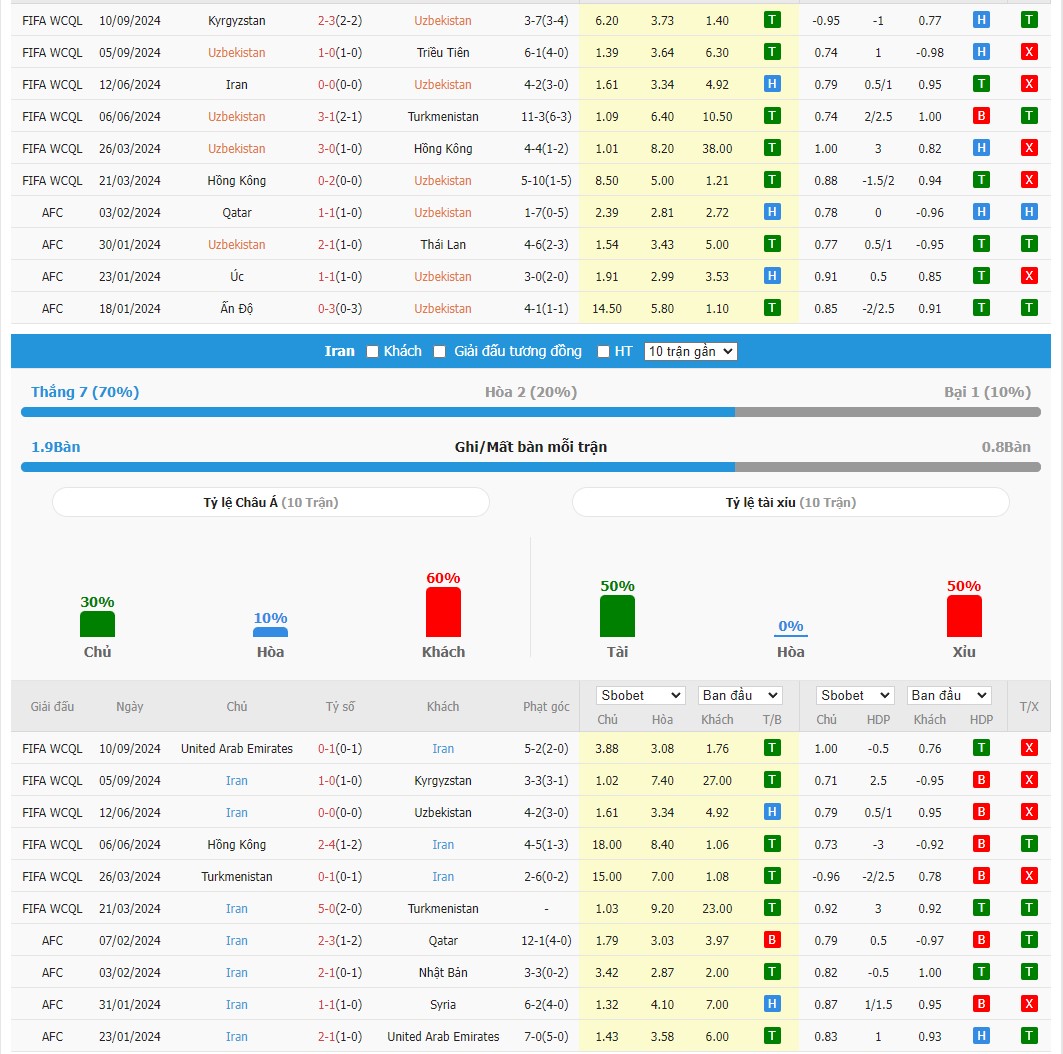Click red B badge in Turkmenistan 0-1 Iran row
The height and width of the screenshot is (1054, 1063).
pos(981,876)
